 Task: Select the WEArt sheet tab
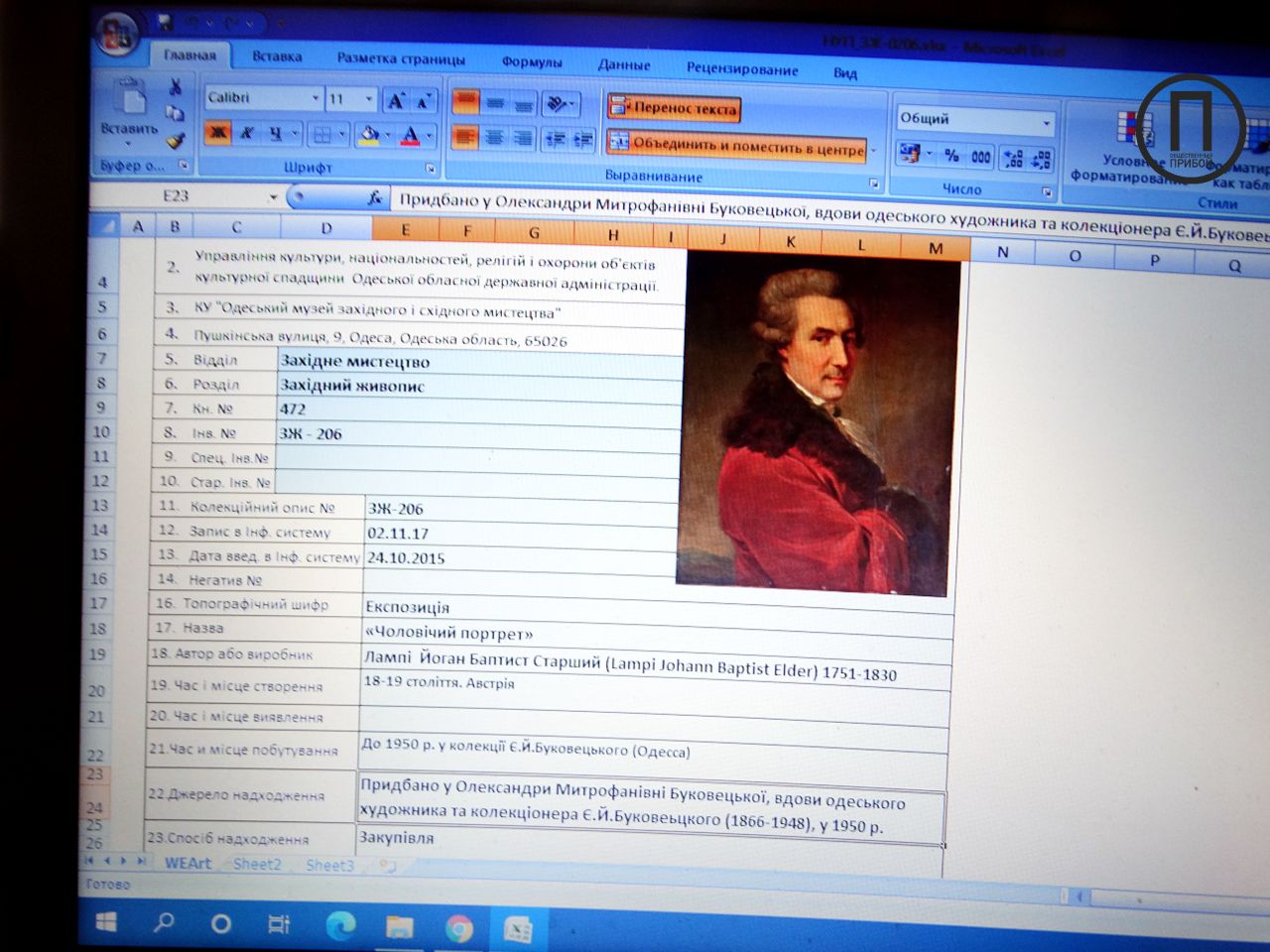tap(188, 863)
